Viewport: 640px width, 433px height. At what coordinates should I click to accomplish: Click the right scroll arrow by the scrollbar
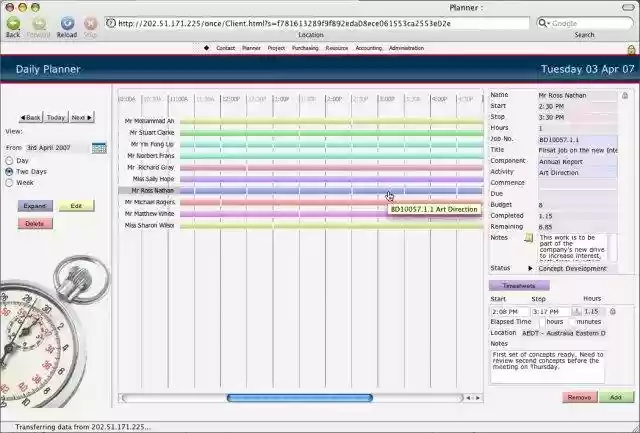pyautogui.click(x=478, y=397)
